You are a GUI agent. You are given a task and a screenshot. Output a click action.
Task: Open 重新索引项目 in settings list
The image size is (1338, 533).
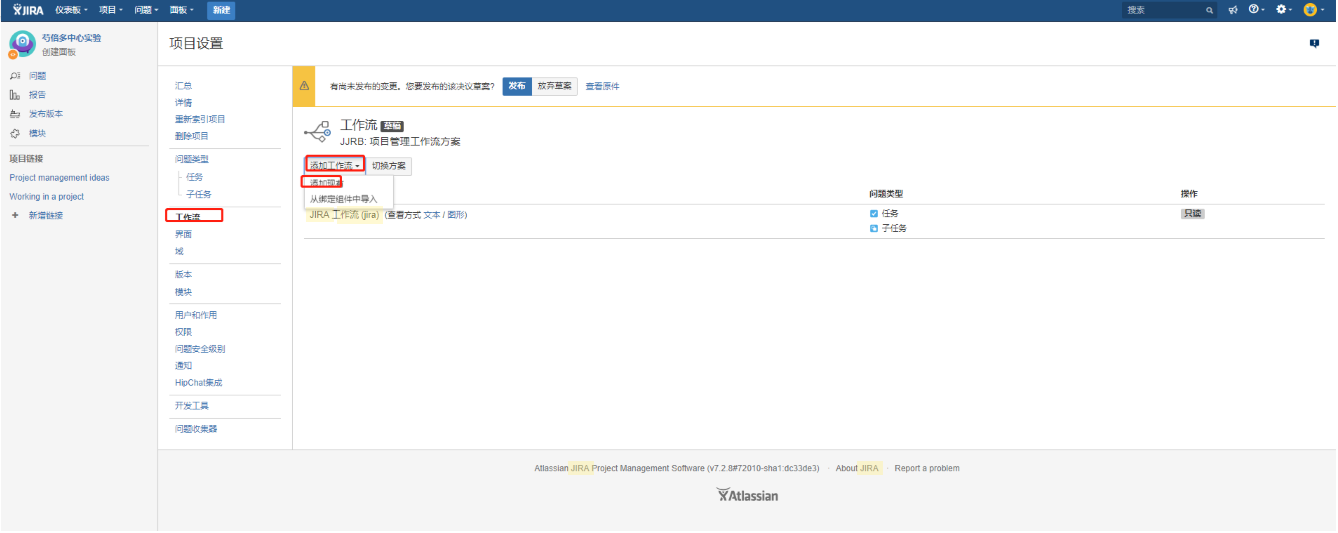(200, 119)
